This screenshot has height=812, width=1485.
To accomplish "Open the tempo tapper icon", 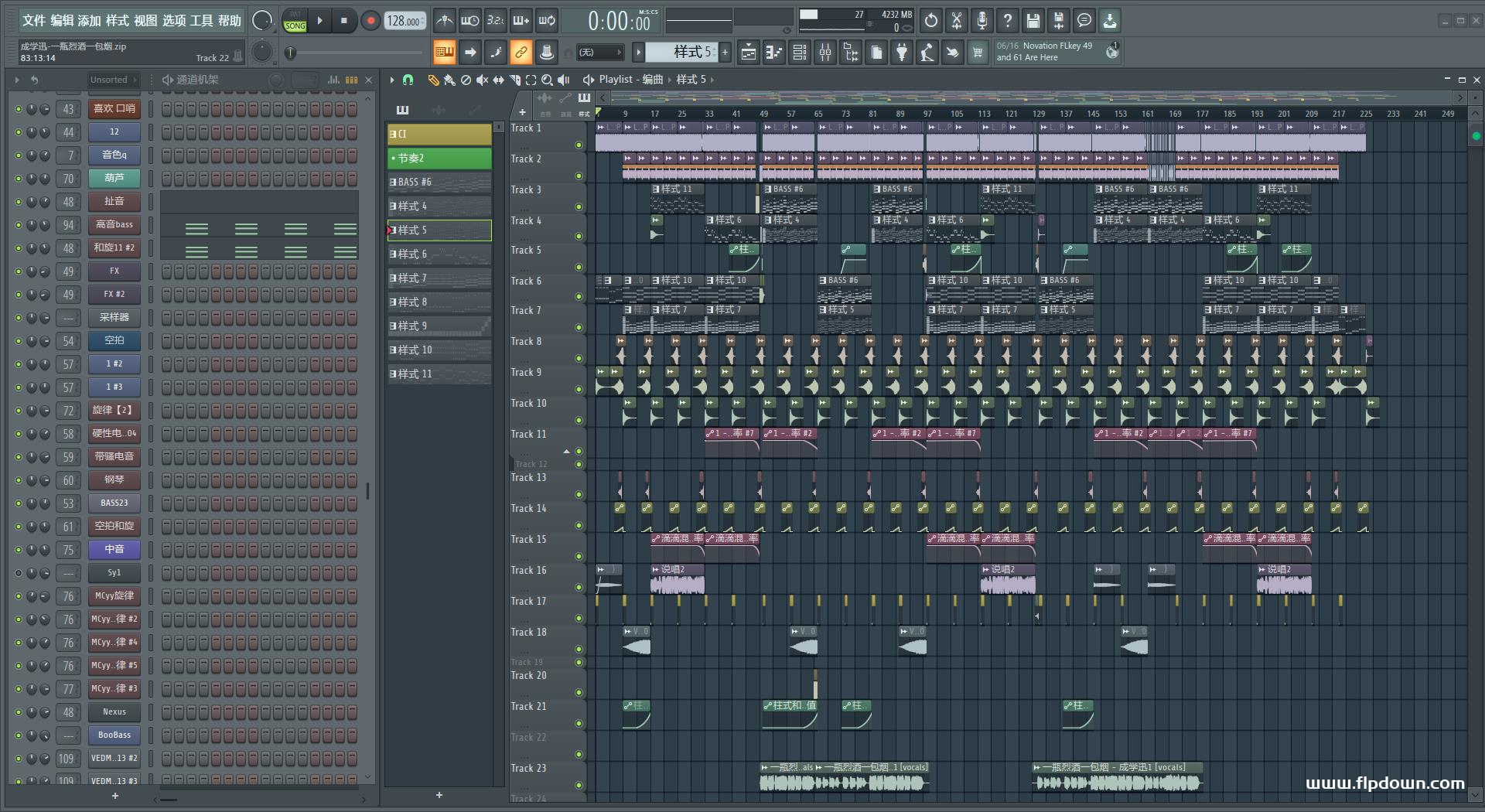I will point(927,53).
